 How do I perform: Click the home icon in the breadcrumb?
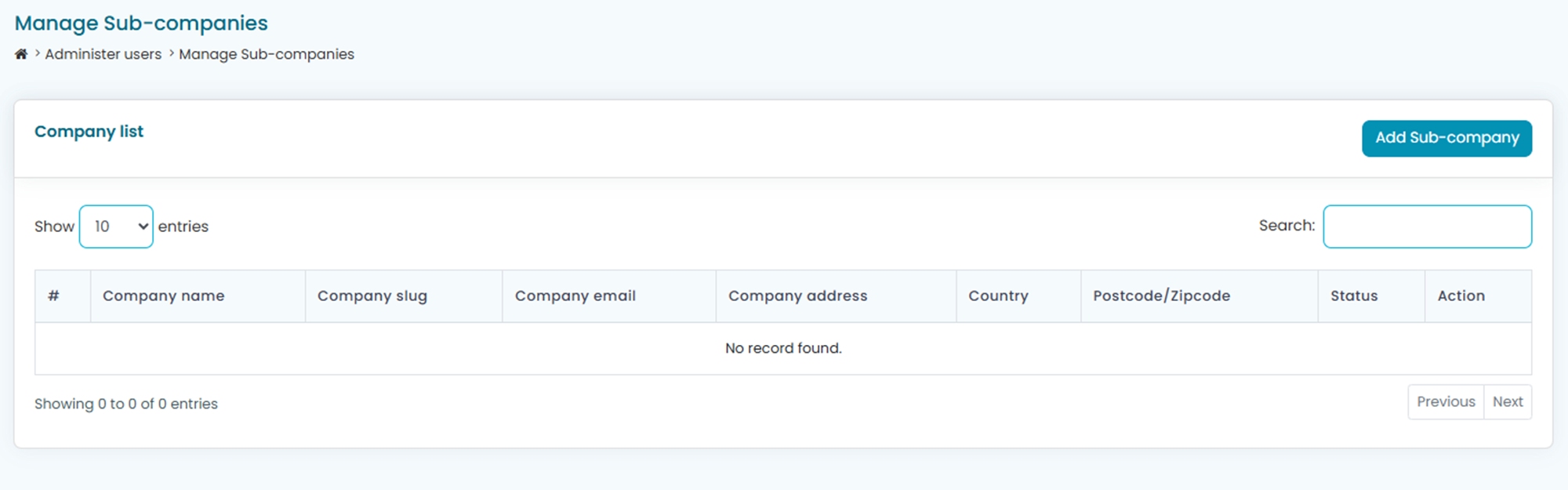pyautogui.click(x=21, y=54)
